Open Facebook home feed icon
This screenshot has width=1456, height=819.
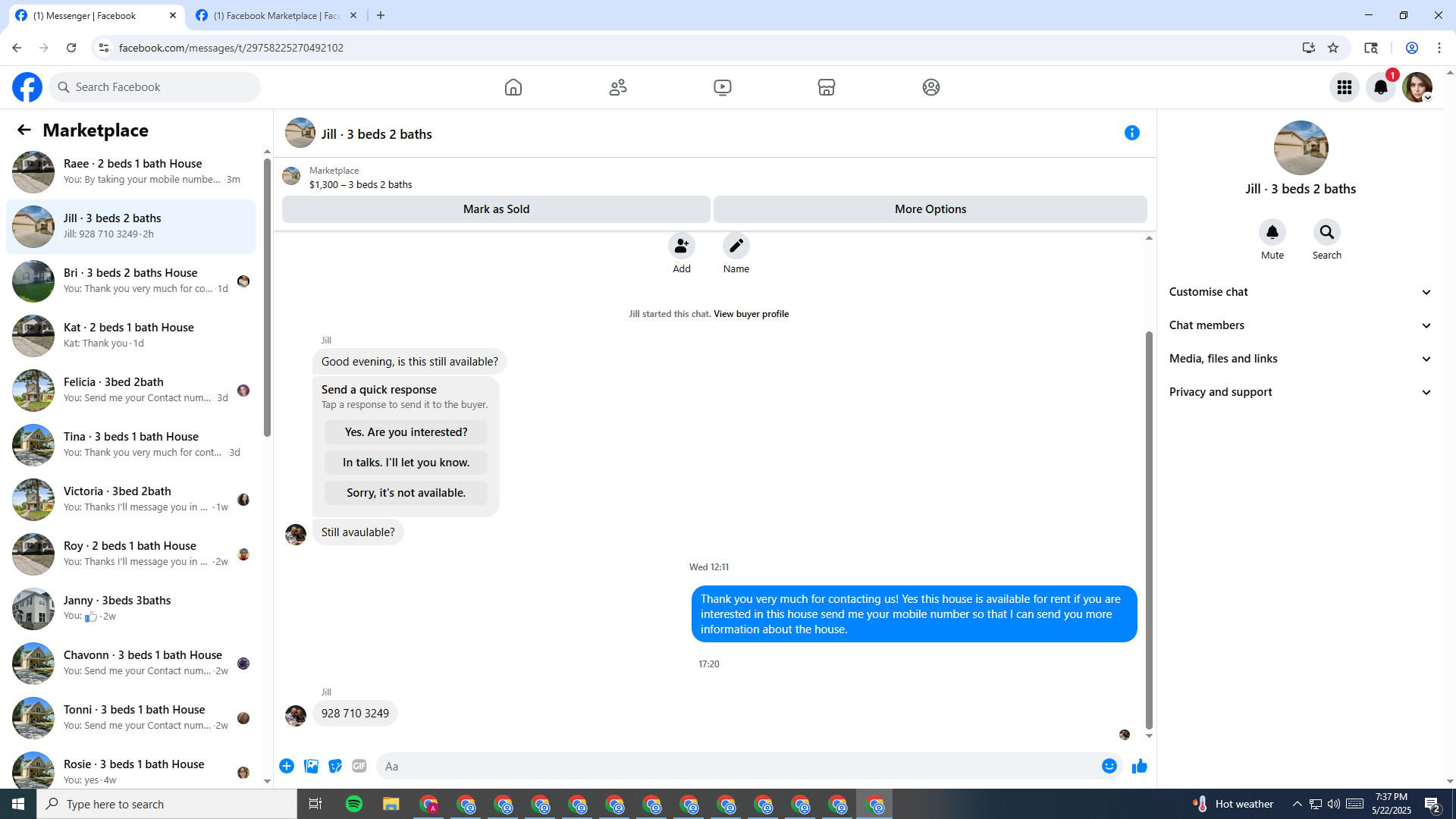[x=513, y=87]
